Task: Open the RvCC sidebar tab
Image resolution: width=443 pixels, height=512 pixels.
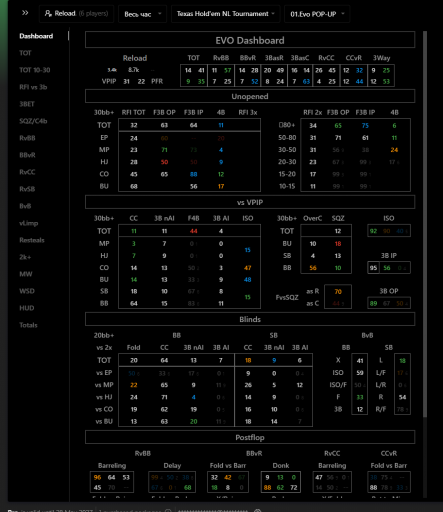Action: [x=27, y=172]
